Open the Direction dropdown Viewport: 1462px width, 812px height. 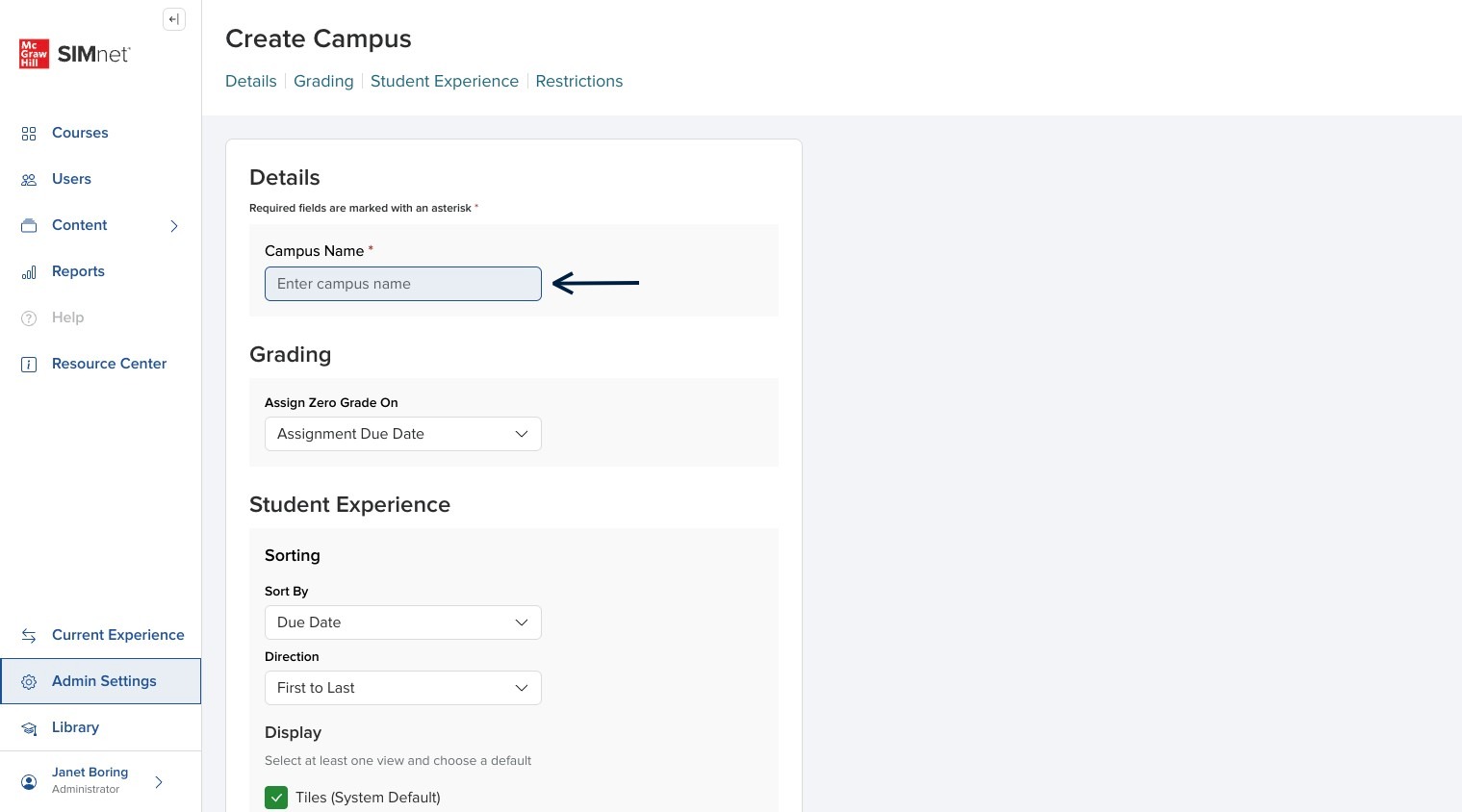point(403,688)
